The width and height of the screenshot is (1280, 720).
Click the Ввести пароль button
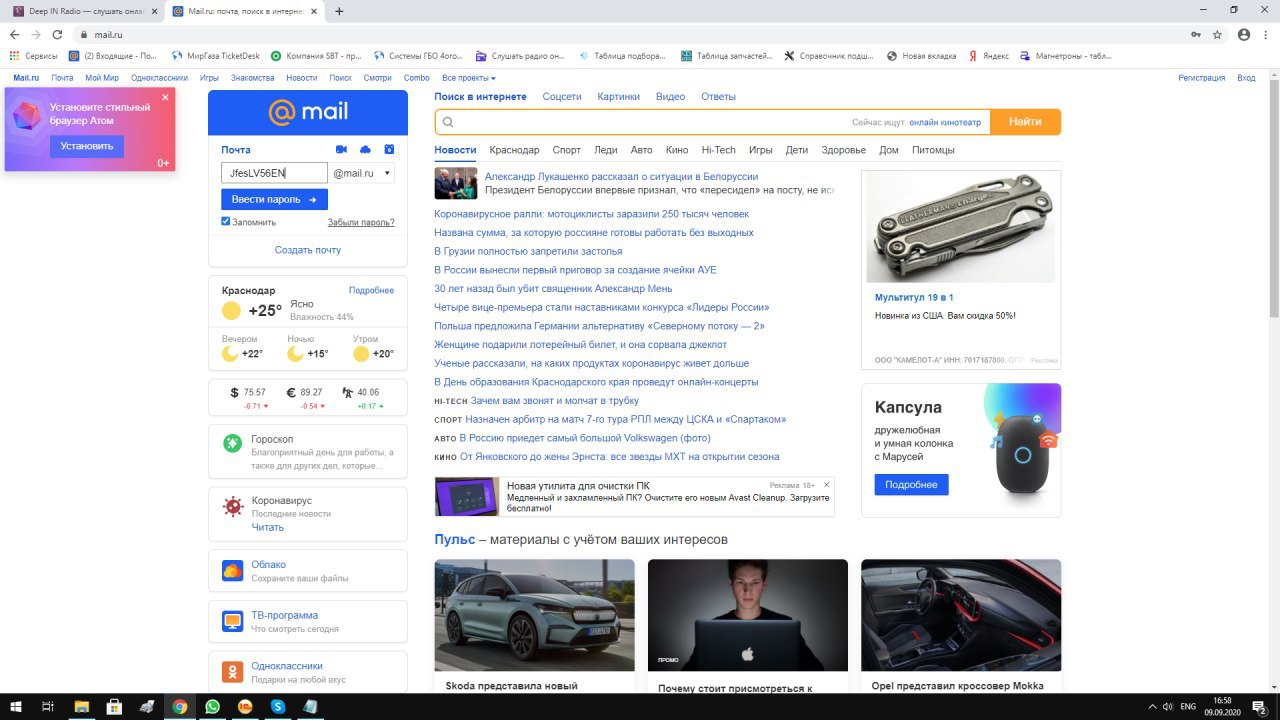(x=274, y=200)
